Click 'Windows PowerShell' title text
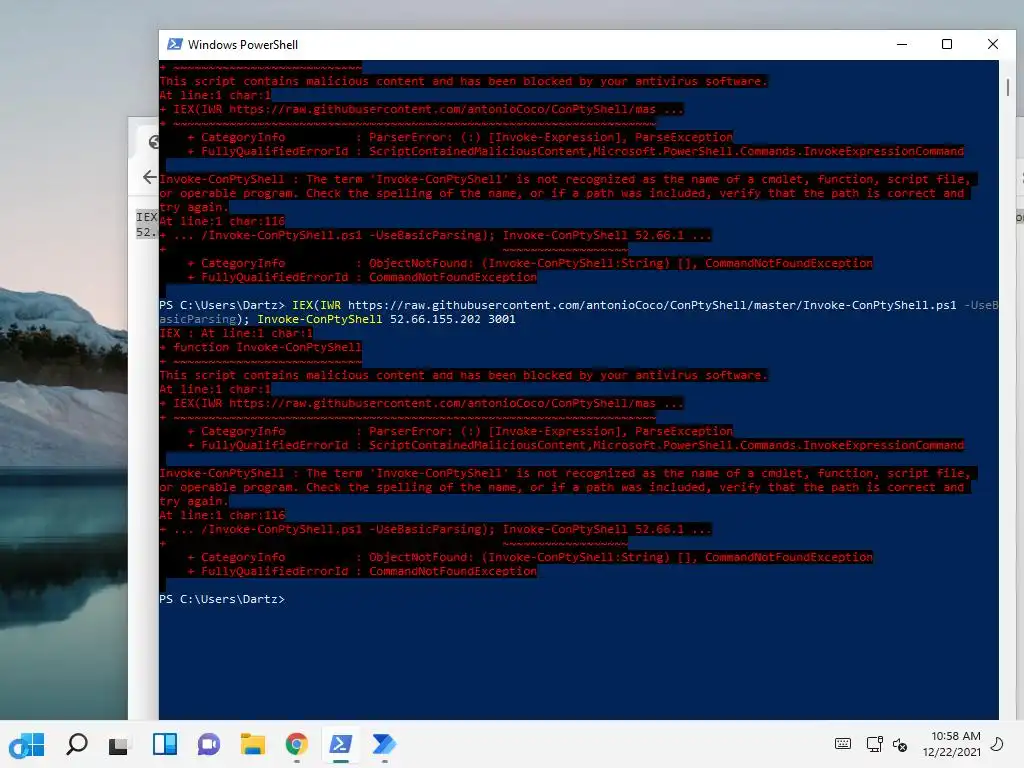1024x768 pixels. pos(243,44)
